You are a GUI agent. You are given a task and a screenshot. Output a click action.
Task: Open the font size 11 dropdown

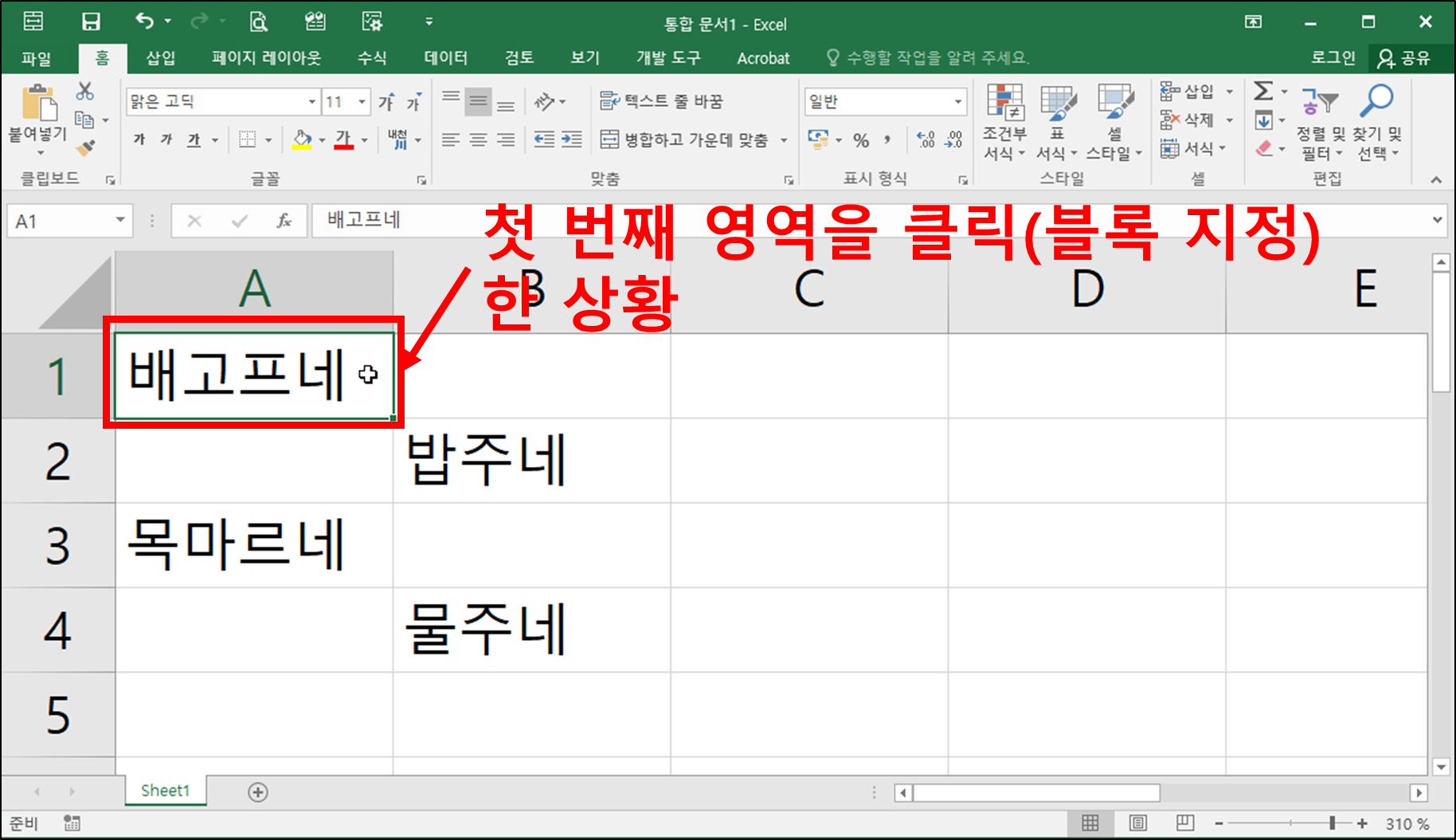(362, 101)
